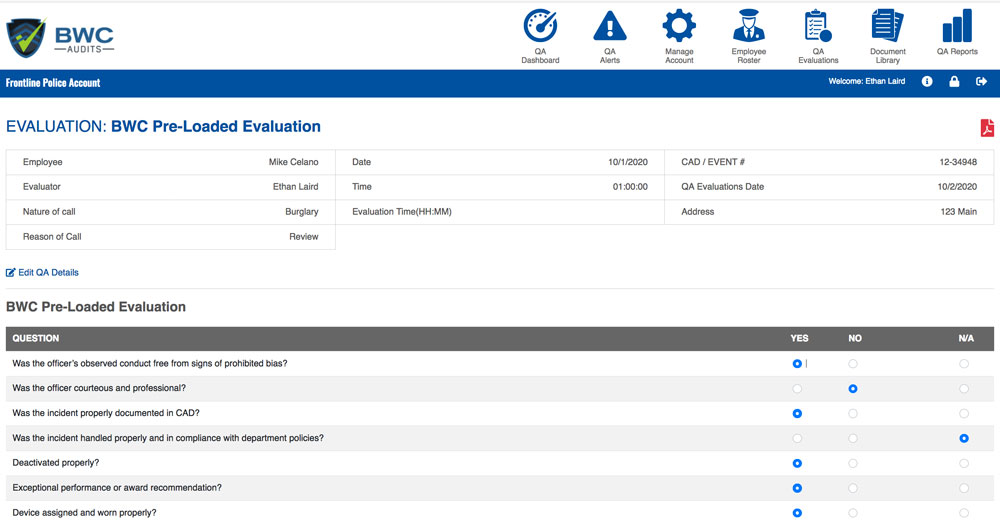
Task: Click CAD event number 12-34948
Action: pos(958,162)
